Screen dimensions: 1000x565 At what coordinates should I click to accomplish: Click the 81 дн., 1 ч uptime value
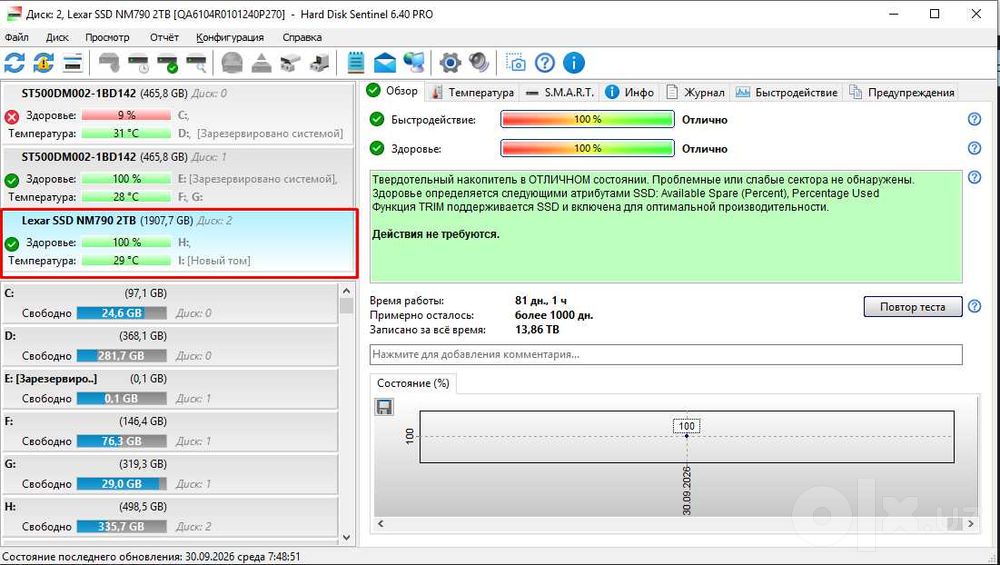pyautogui.click(x=541, y=300)
